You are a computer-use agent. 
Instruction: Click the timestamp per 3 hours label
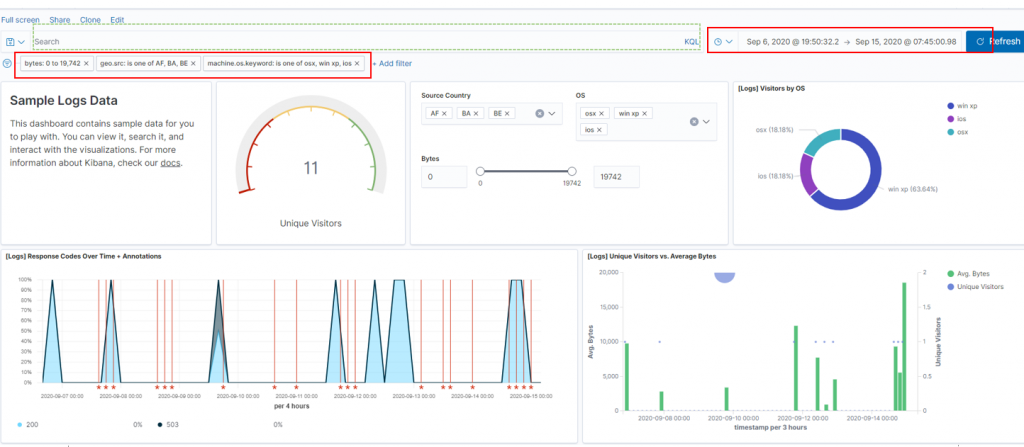[x=771, y=427]
